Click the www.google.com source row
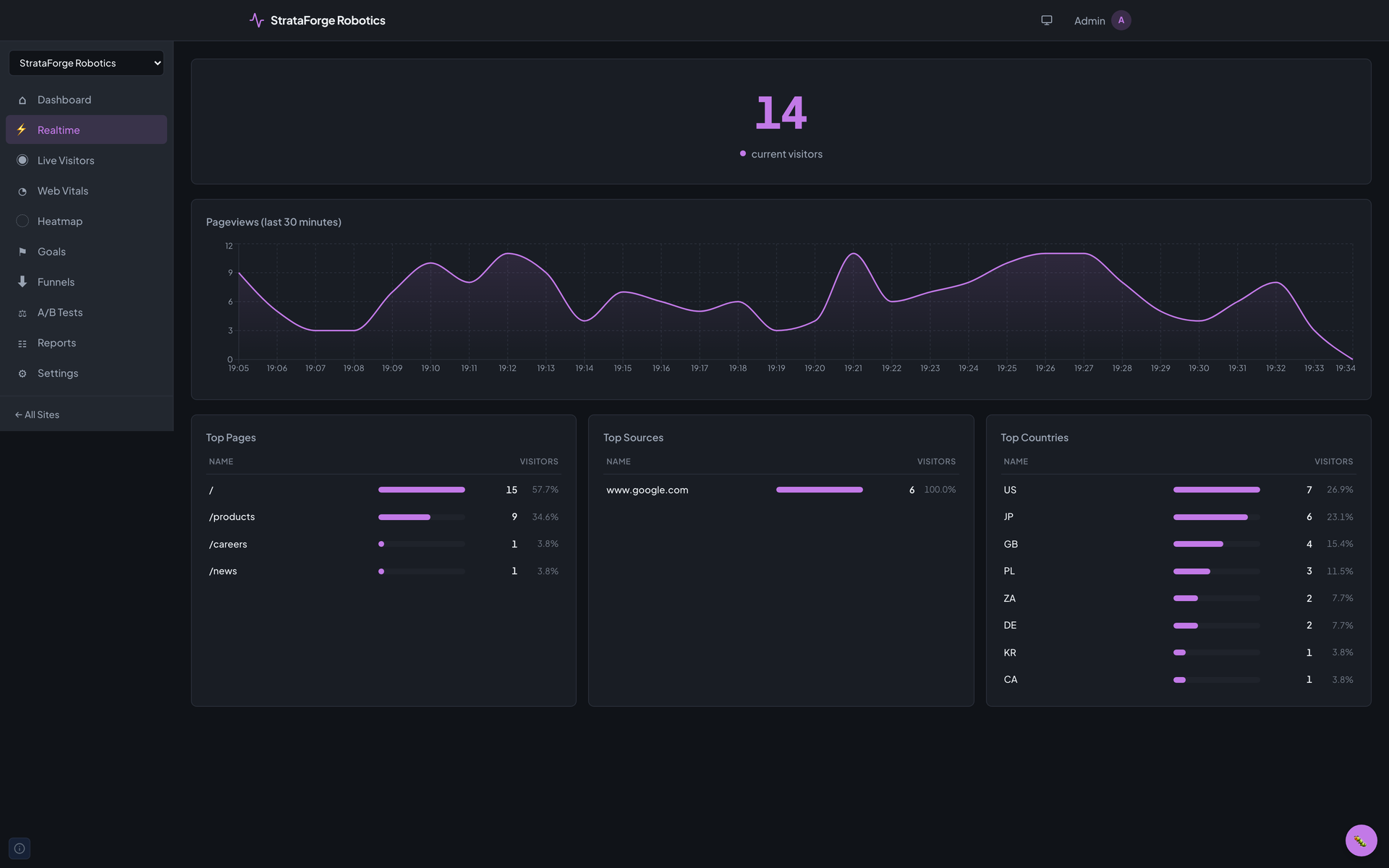This screenshot has width=1389, height=868. 781,490
